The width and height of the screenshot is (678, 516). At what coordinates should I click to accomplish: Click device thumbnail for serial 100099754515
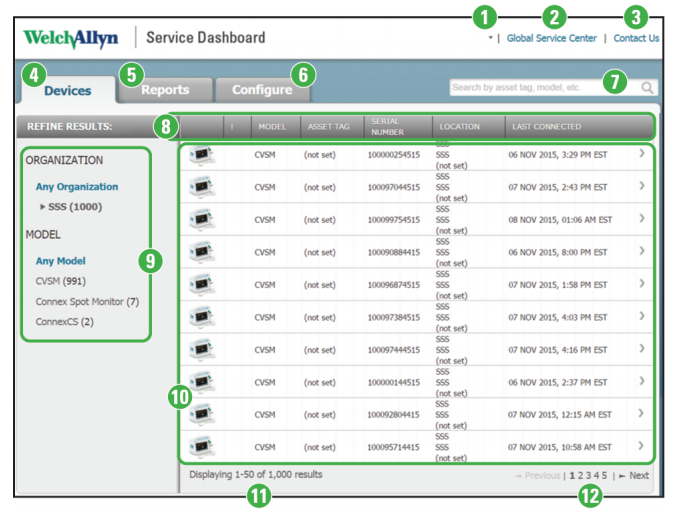pos(202,220)
